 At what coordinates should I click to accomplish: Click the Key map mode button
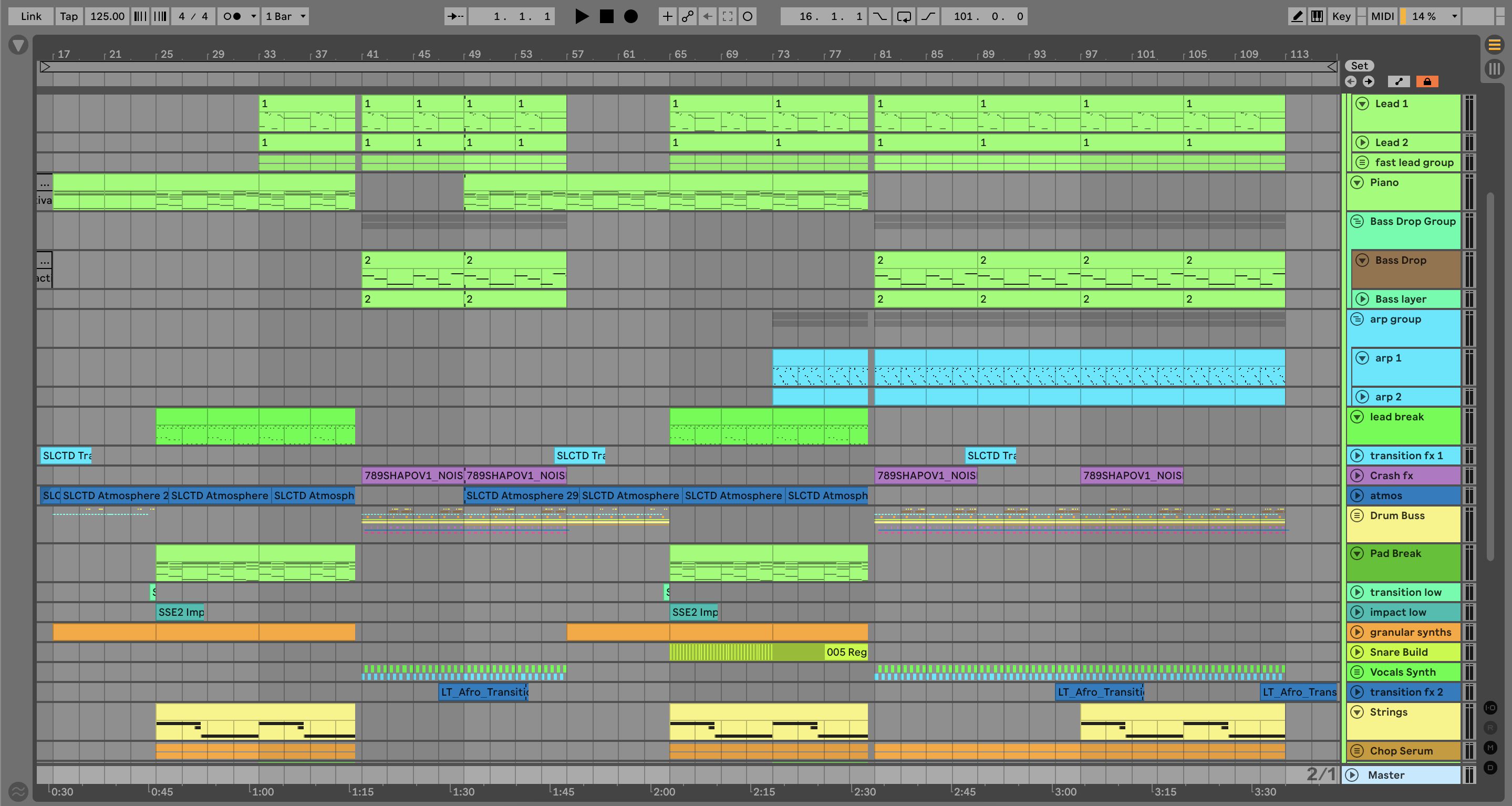tap(1341, 16)
